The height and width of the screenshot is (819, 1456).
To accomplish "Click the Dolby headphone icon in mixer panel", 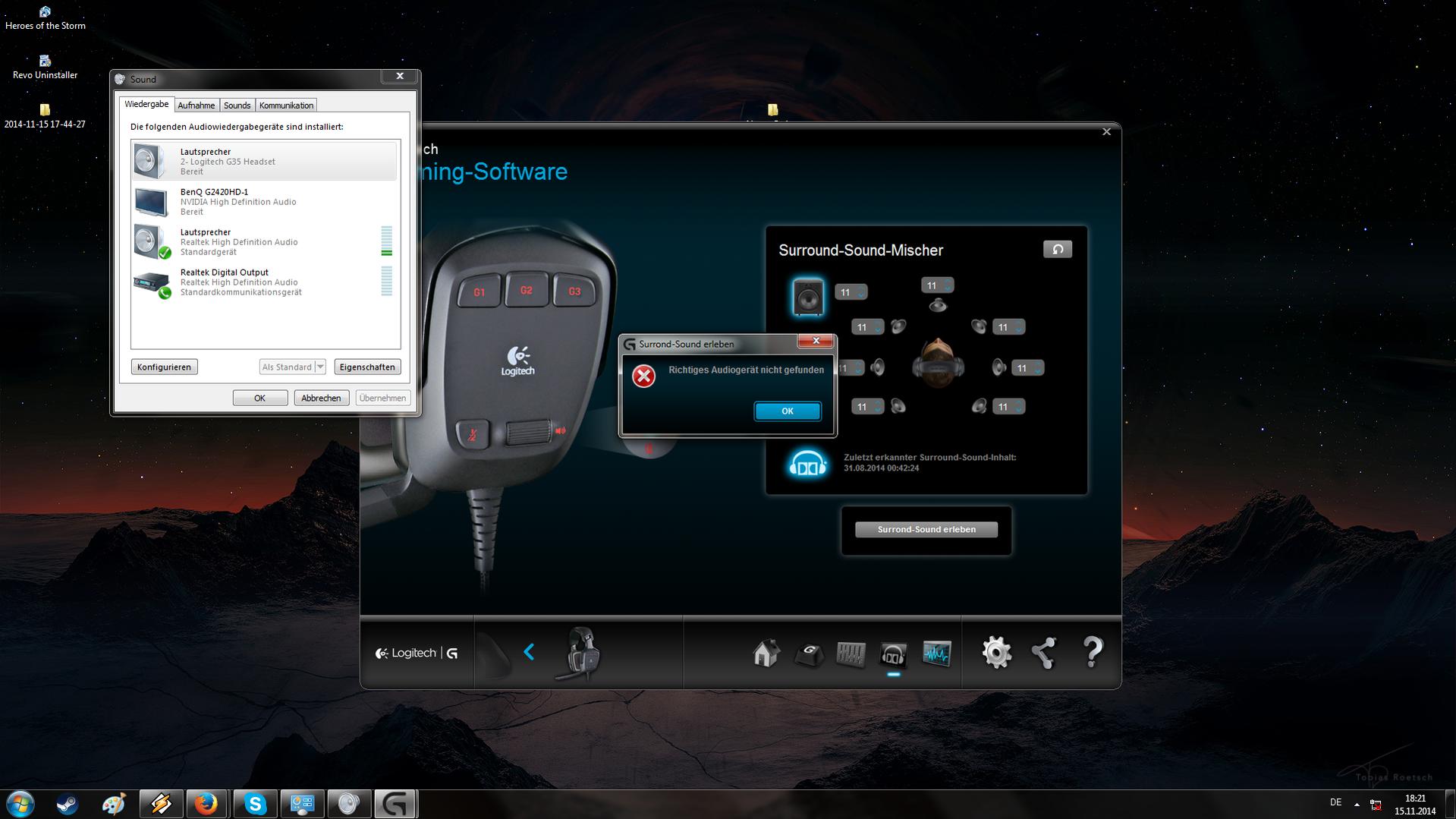I will 807,463.
